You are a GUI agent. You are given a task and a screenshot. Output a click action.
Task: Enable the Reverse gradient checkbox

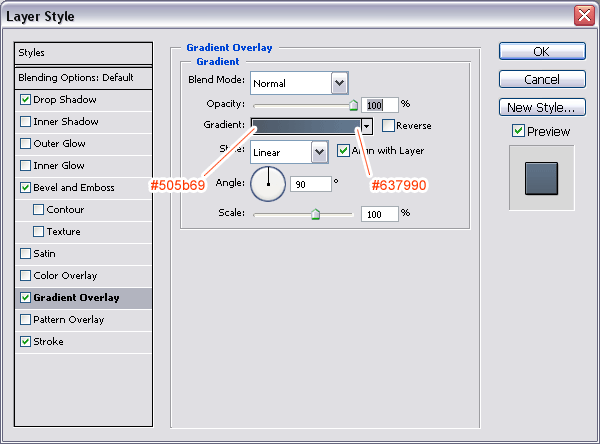click(x=388, y=126)
